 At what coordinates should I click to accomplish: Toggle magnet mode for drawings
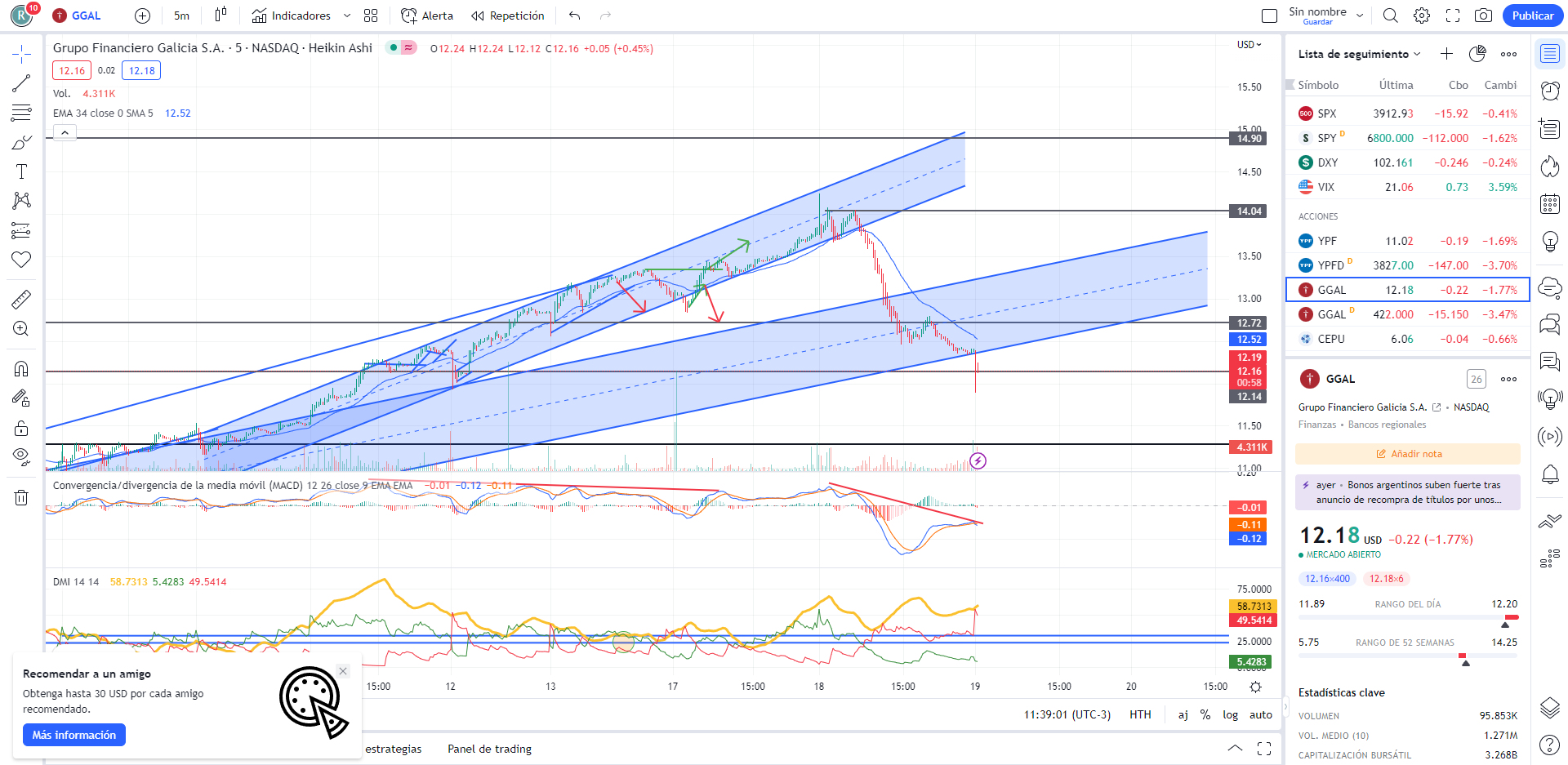coord(21,369)
